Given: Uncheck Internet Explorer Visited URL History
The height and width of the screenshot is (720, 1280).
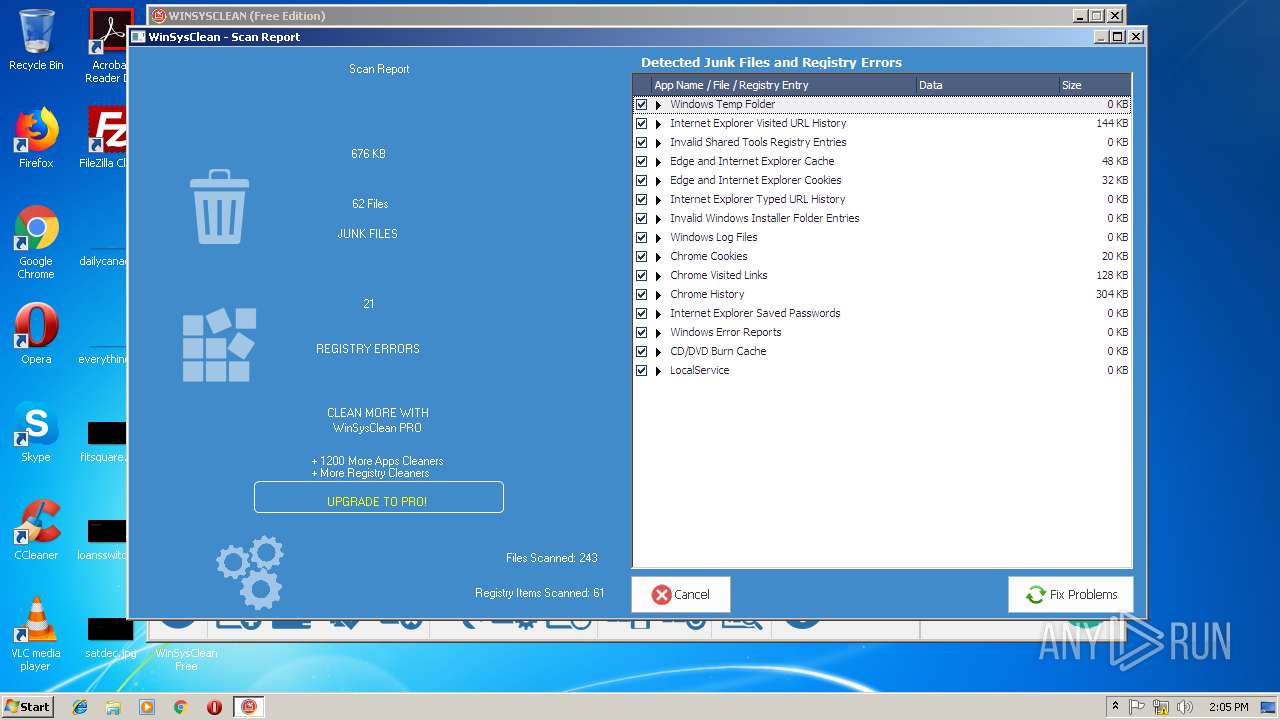Looking at the screenshot, I should tap(642, 123).
